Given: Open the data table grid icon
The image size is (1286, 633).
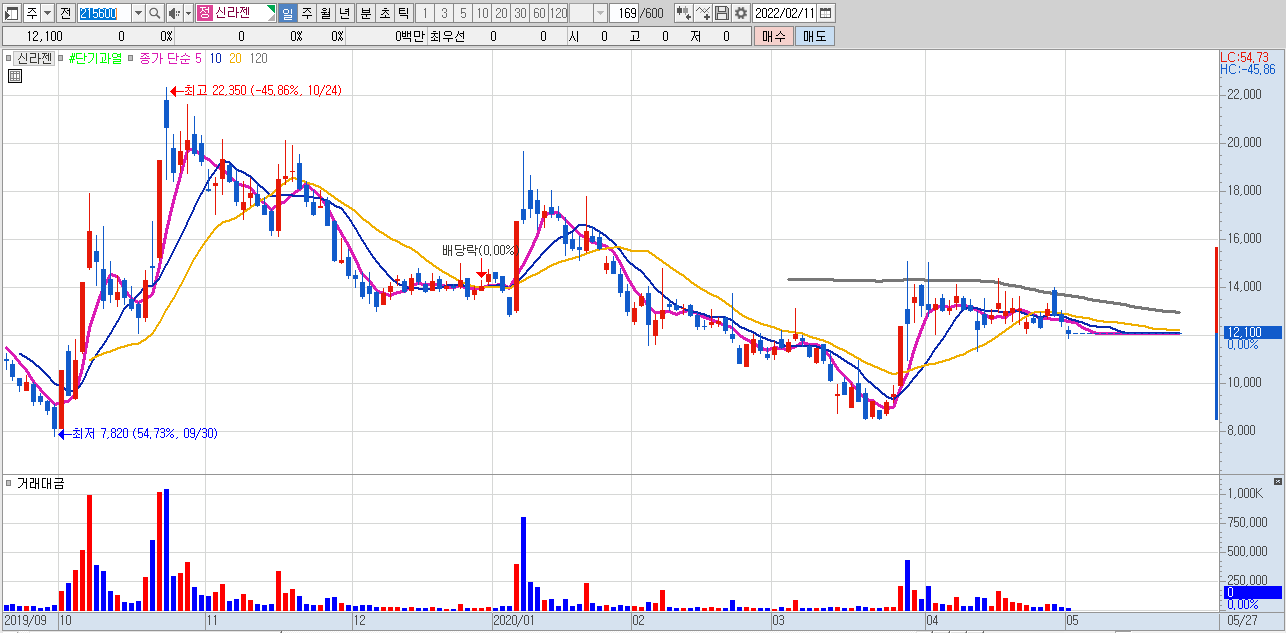Looking at the screenshot, I should (14, 75).
